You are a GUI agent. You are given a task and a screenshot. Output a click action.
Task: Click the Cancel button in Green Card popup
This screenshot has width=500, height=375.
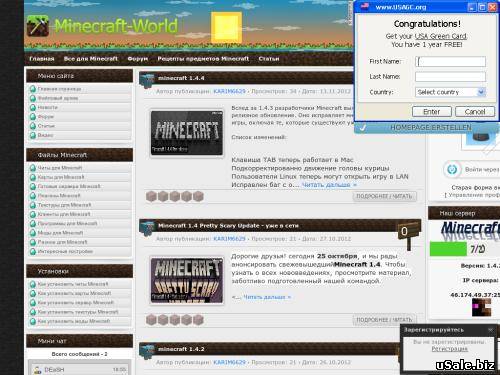pyautogui.click(x=475, y=112)
